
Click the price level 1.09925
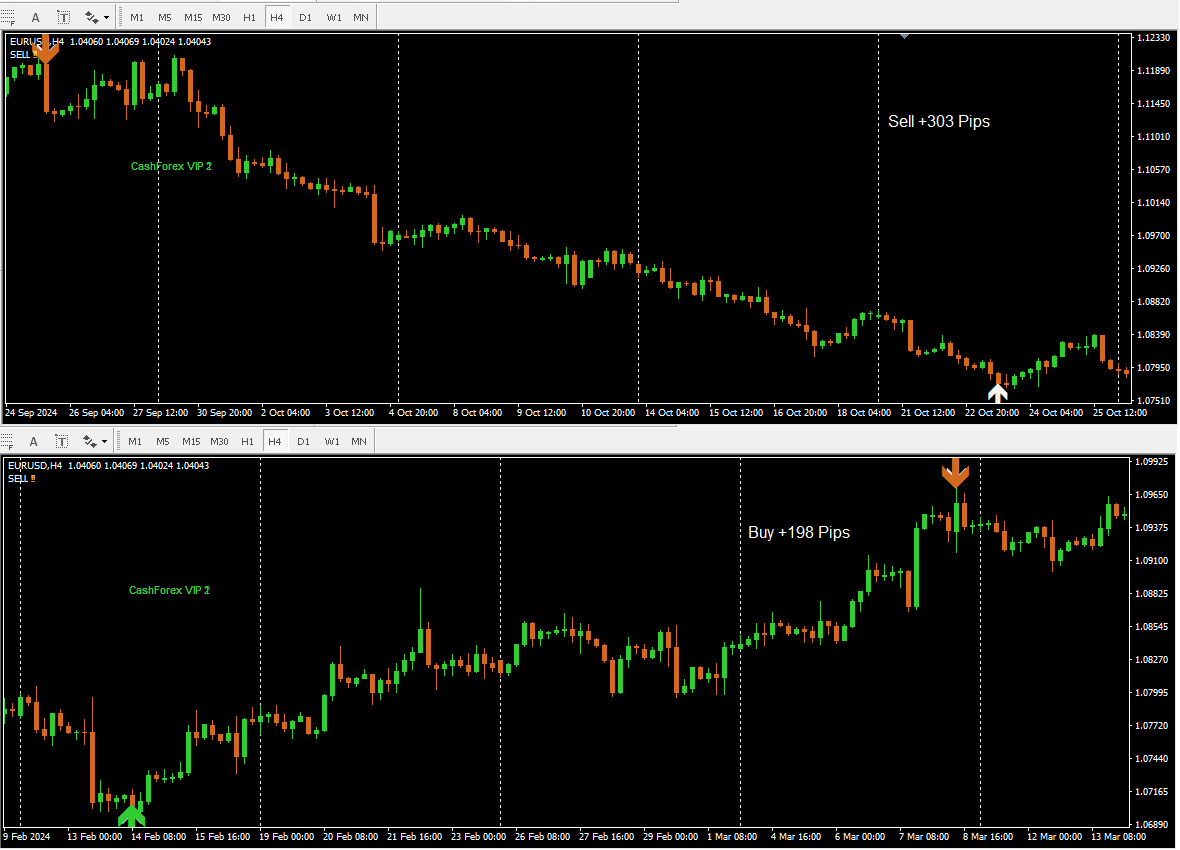point(1151,462)
